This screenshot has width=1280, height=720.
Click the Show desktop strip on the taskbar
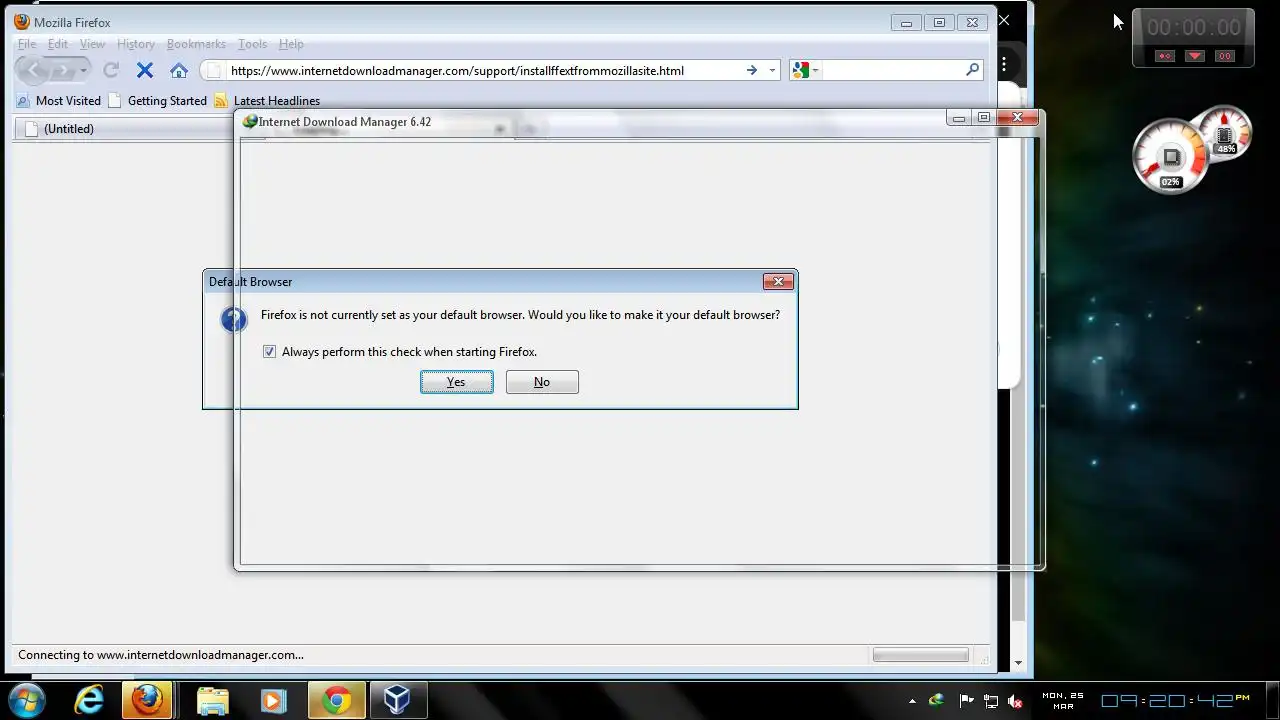pyautogui.click(x=1272, y=700)
